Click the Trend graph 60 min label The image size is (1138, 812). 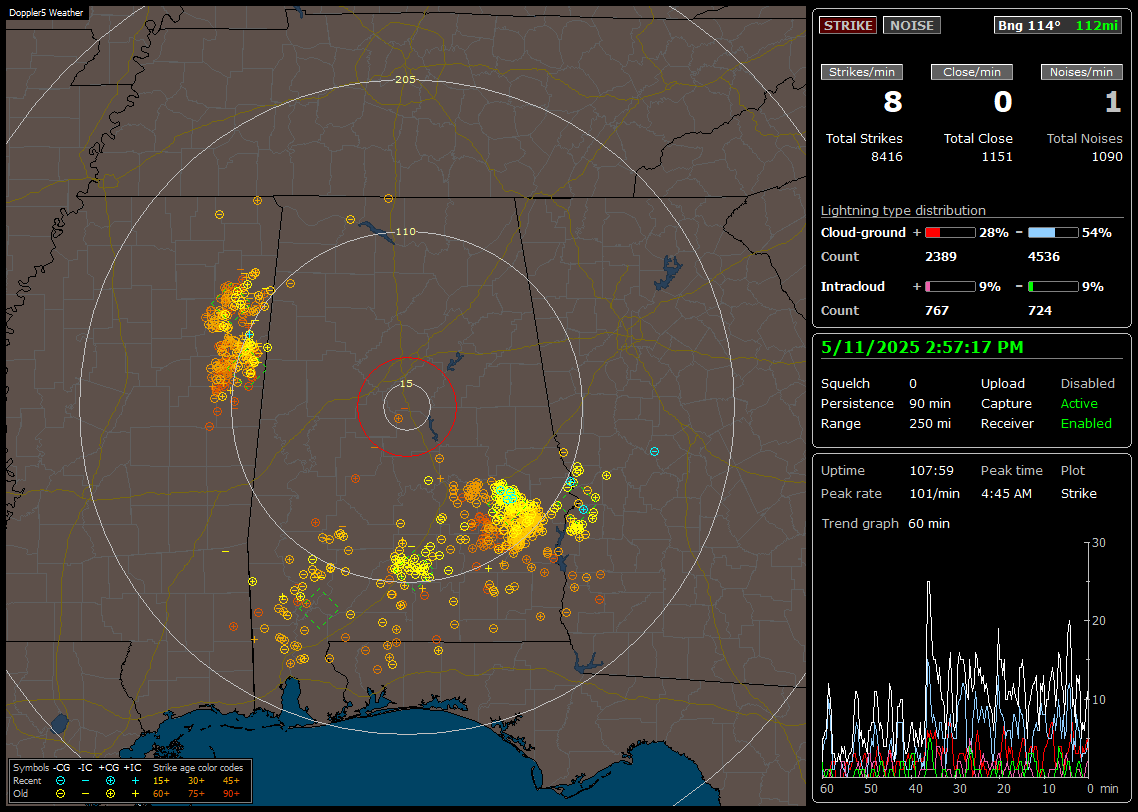[885, 524]
